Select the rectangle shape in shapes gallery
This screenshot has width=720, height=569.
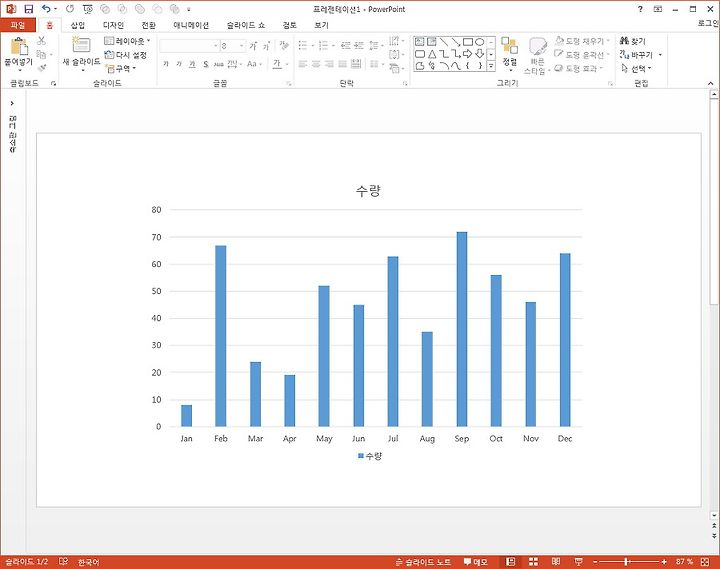(468, 42)
